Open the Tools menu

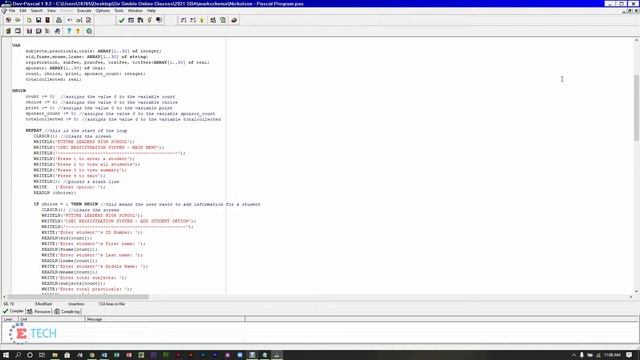coord(119,11)
